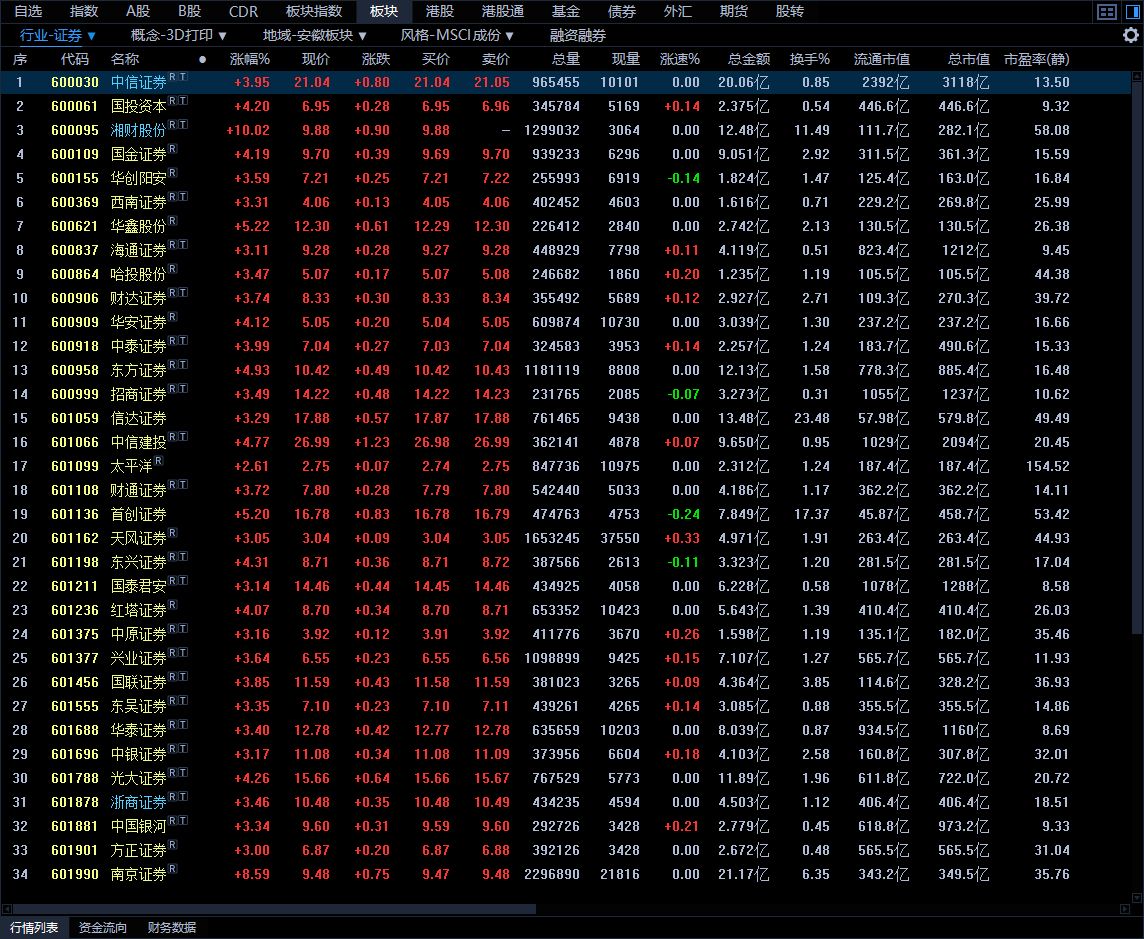
Task: Switch to the multi-window grid layout icon
Action: 1107,12
